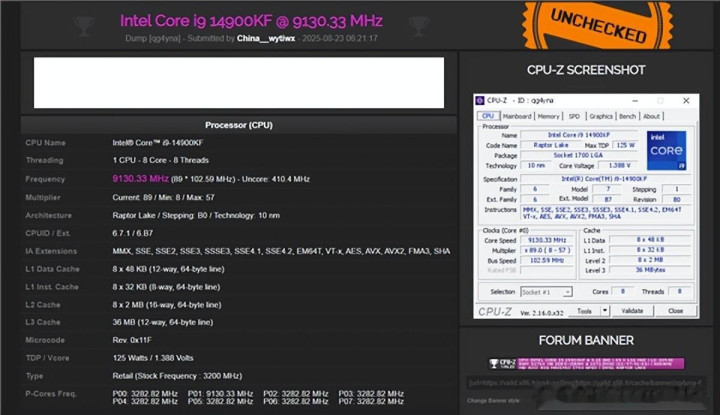The image size is (720, 415).
Task: Click 'Uncore: 410.4 MHz' in Frequency row
Action: (276, 179)
